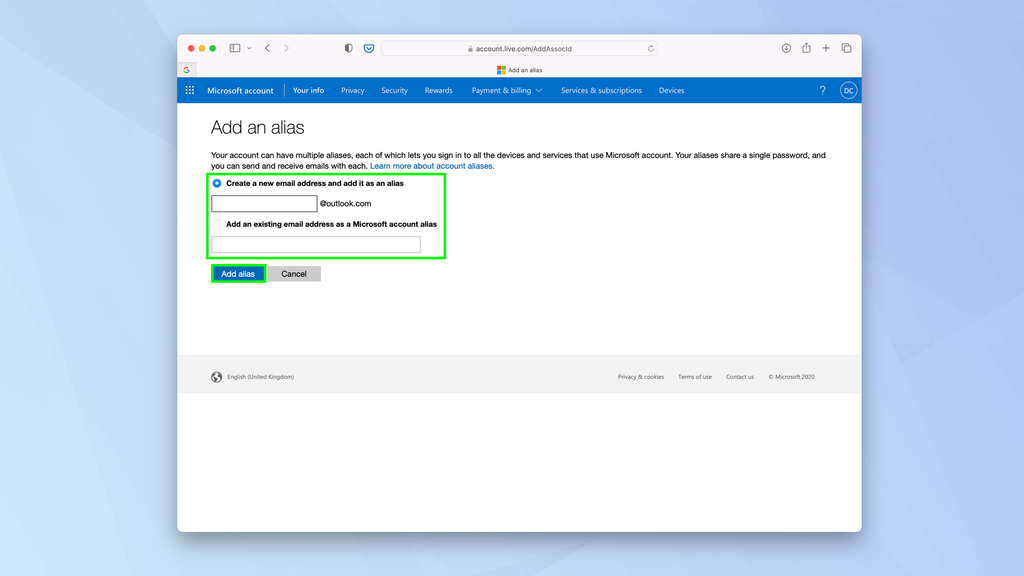The width and height of the screenshot is (1024, 576).
Task: Open Learn more about account aliases link
Action: pos(433,166)
